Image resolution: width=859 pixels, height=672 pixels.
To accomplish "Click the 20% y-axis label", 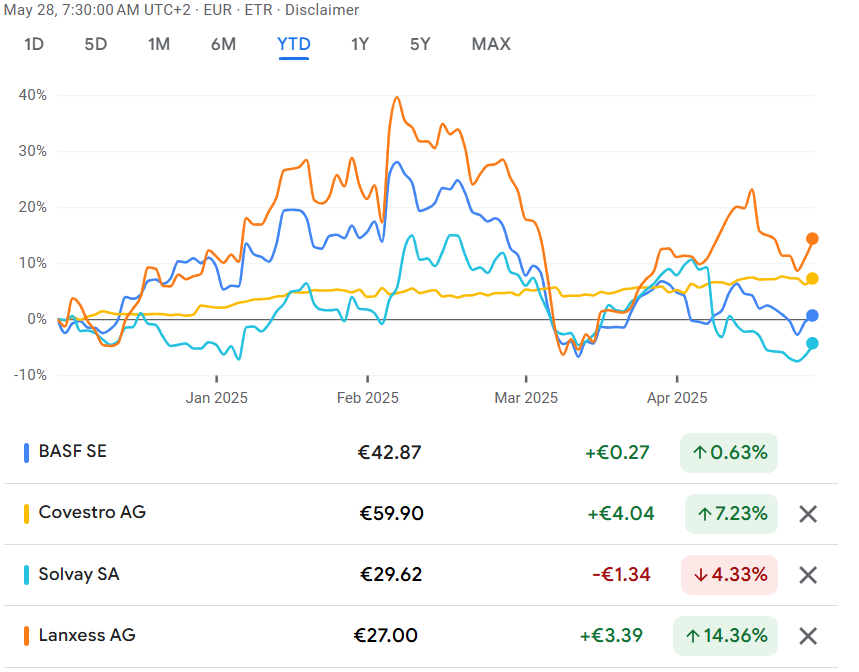I will pyautogui.click(x=33, y=207).
